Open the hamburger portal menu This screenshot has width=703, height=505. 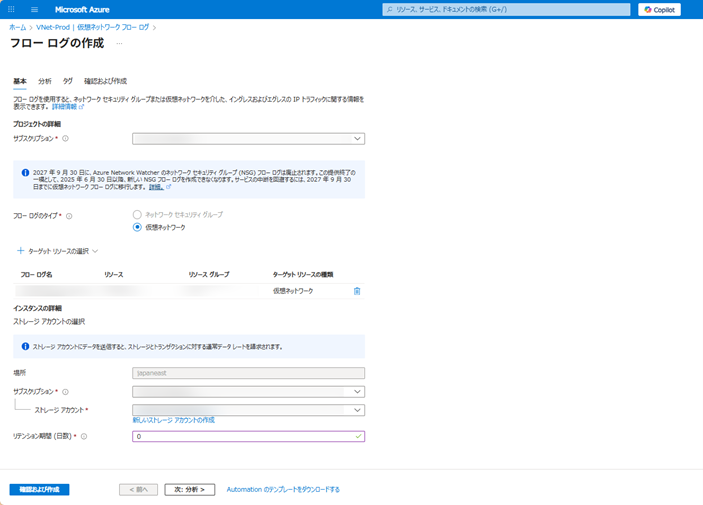pyautogui.click(x=35, y=9)
